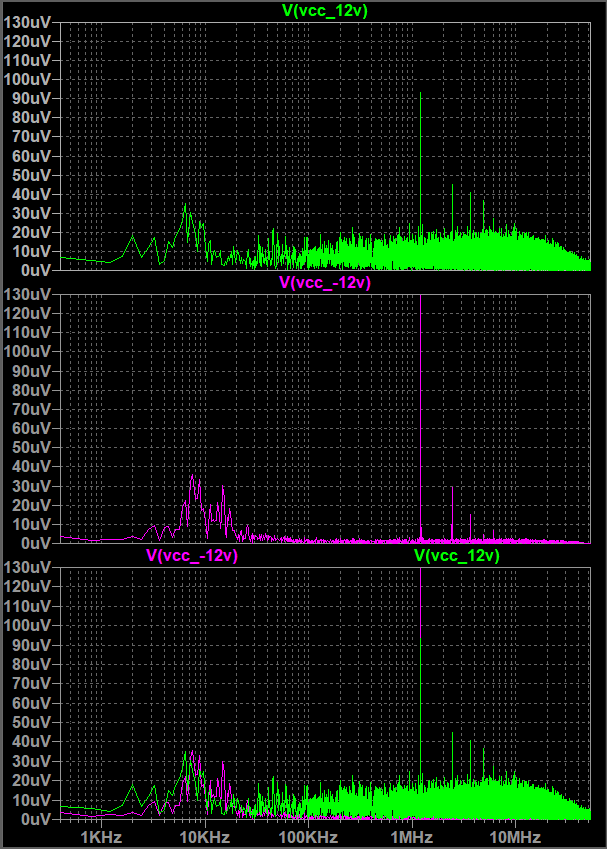The image size is (607, 849).
Task: Click the 40uV axis label in bottom pane
Action: pos(31,741)
